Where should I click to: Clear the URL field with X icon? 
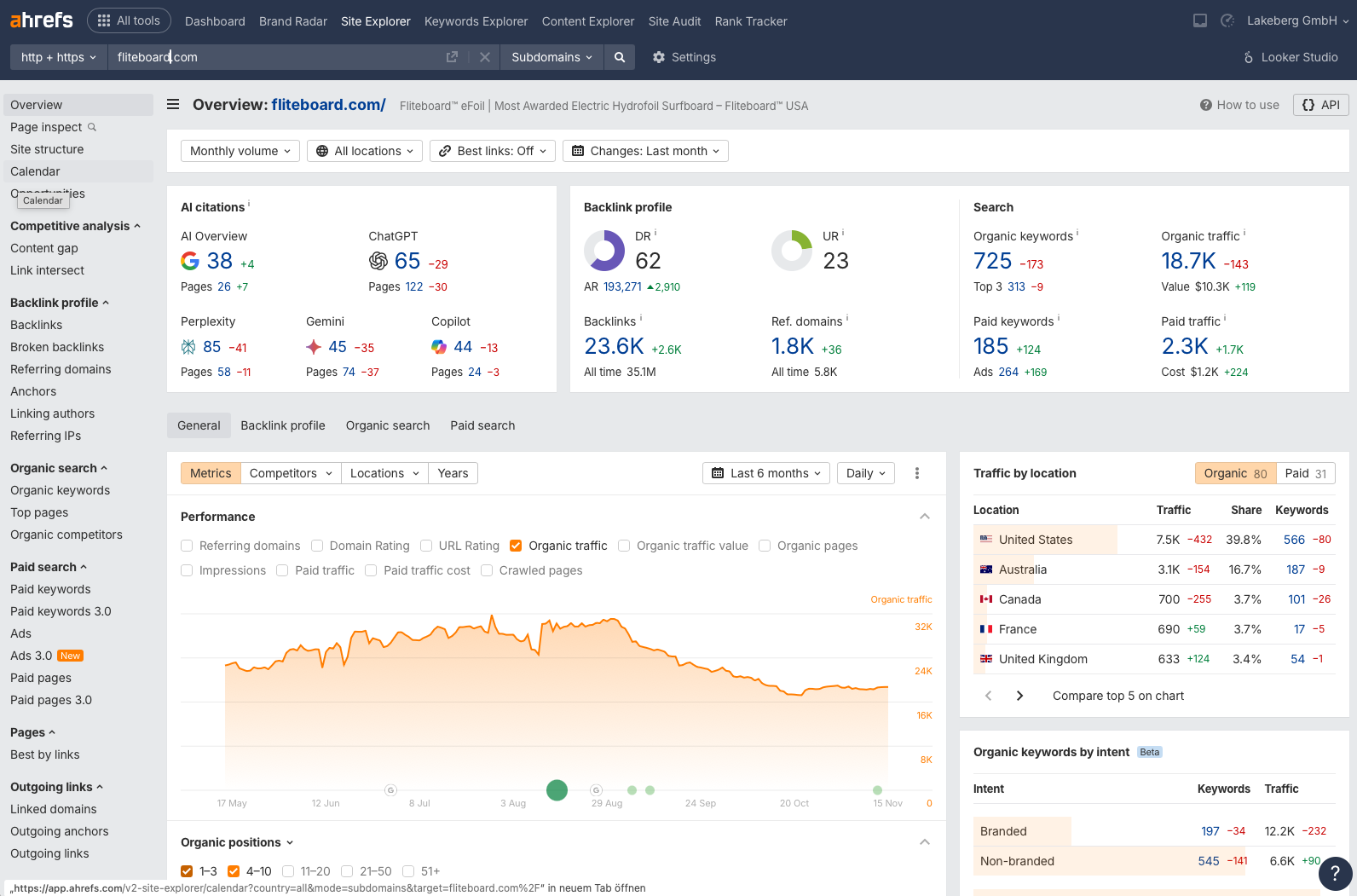pyautogui.click(x=484, y=57)
